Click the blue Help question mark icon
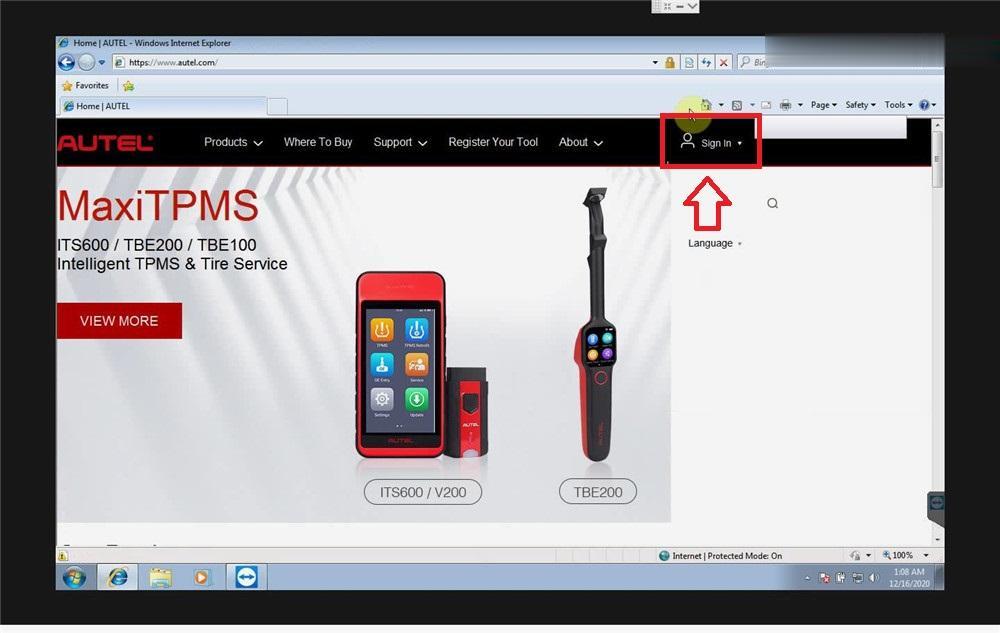Viewport: 1000px width, 633px height. pos(924,105)
